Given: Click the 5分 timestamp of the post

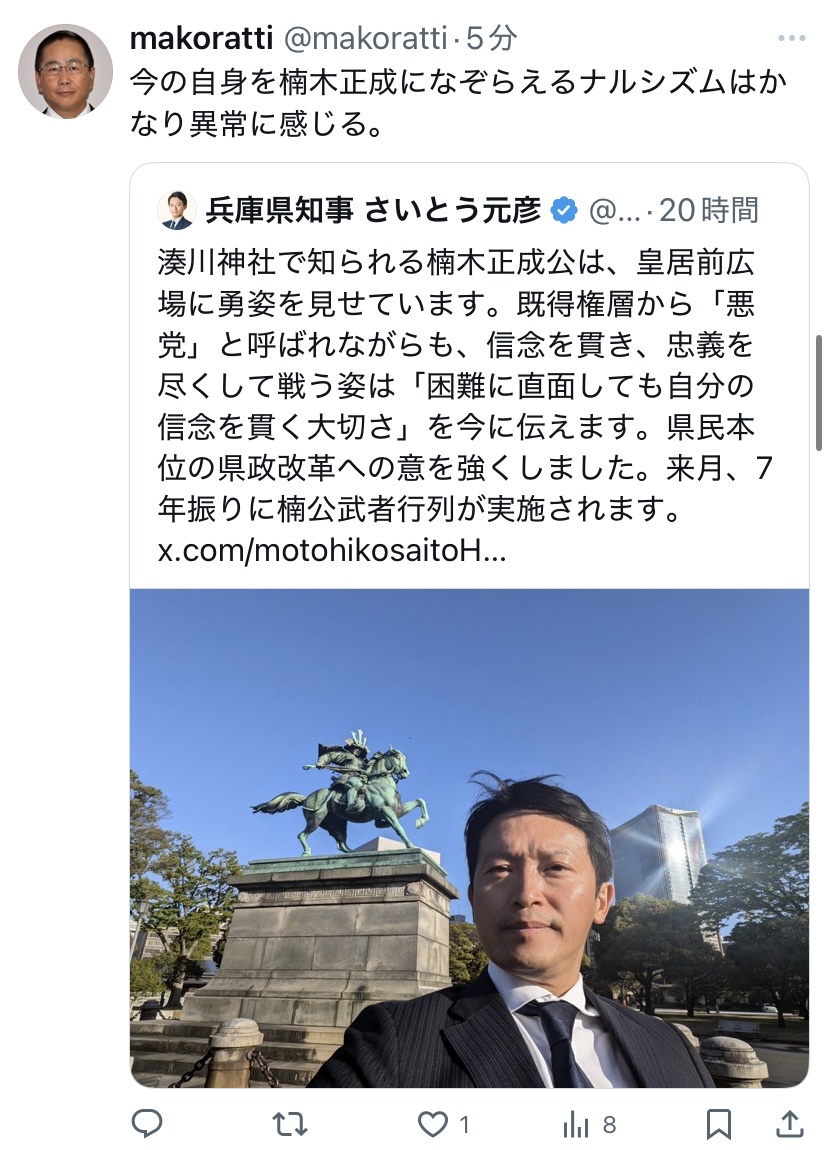Looking at the screenshot, I should click(x=491, y=39).
